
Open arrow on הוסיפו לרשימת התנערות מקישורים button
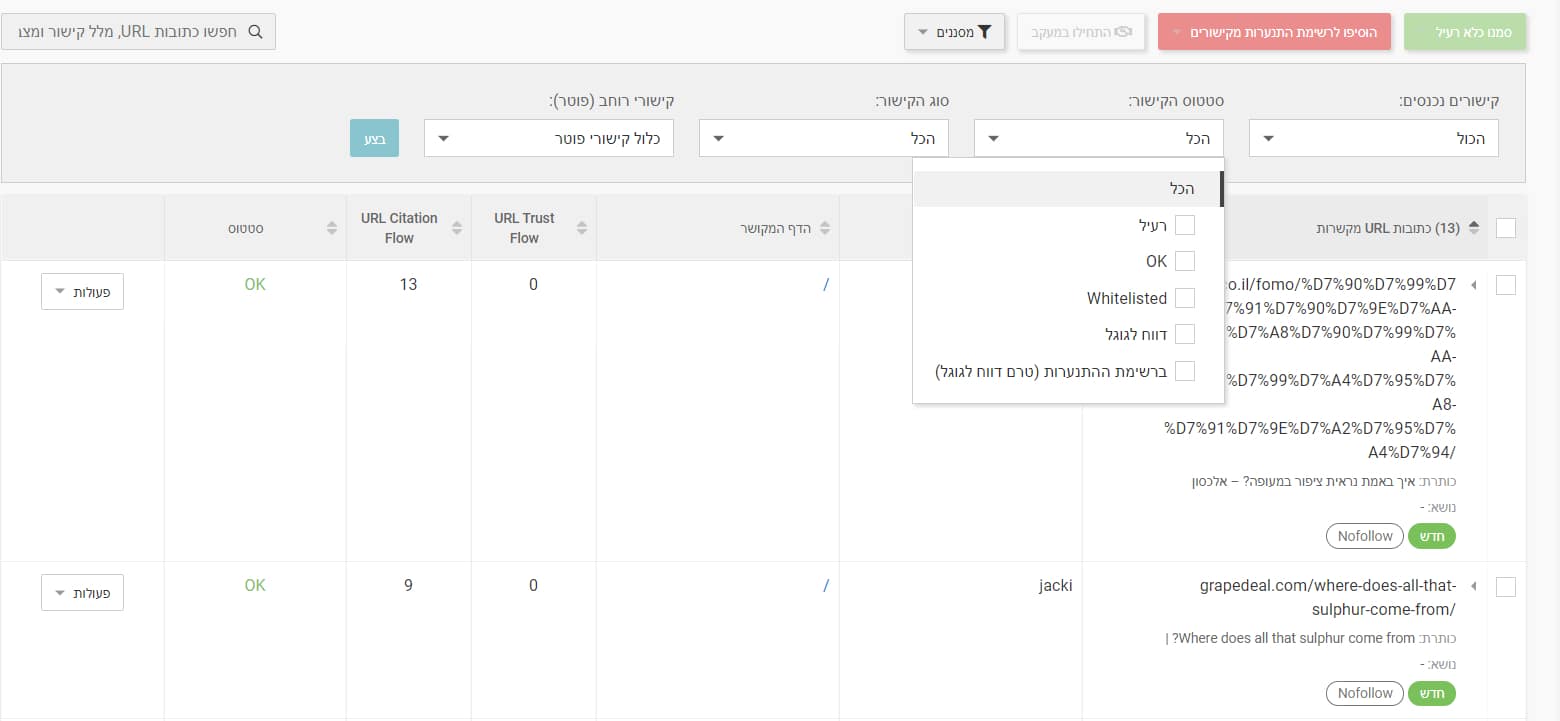(1176, 33)
